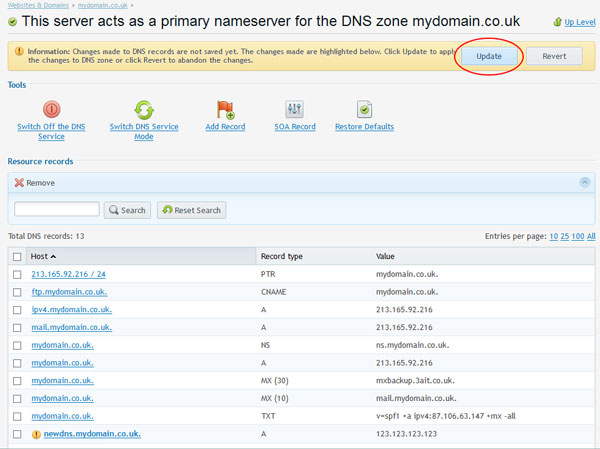Screen dimensions: 600x449
Task: Tick checkbox for the mydomain.co.uk NS record
Action: coord(17,345)
